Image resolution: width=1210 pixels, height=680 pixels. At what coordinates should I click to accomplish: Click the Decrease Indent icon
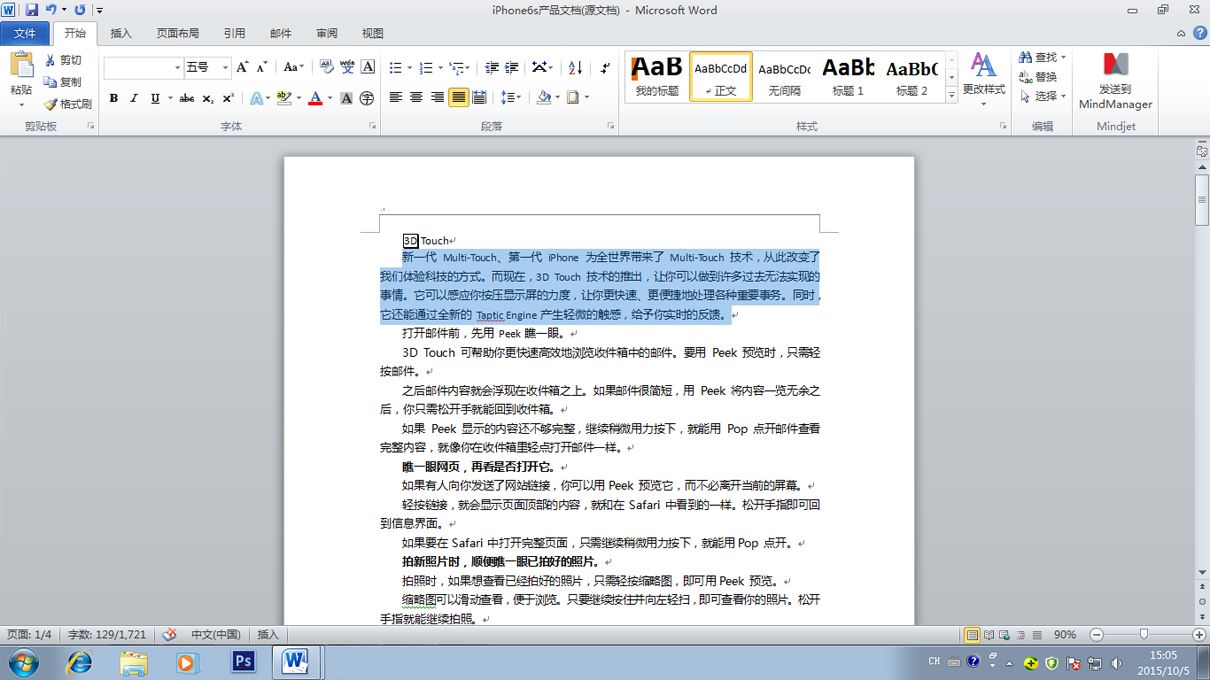point(491,67)
